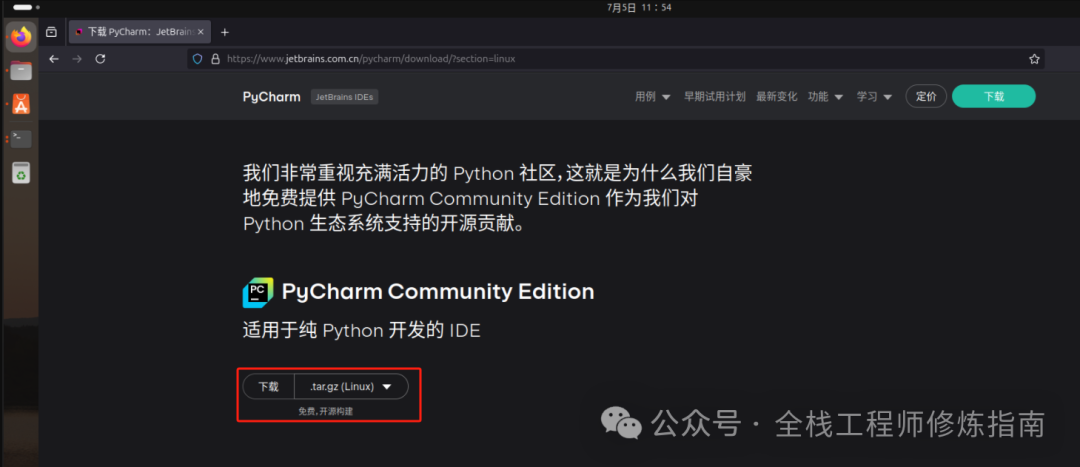
Task: Open the Trash icon in dock
Action: click(21, 173)
